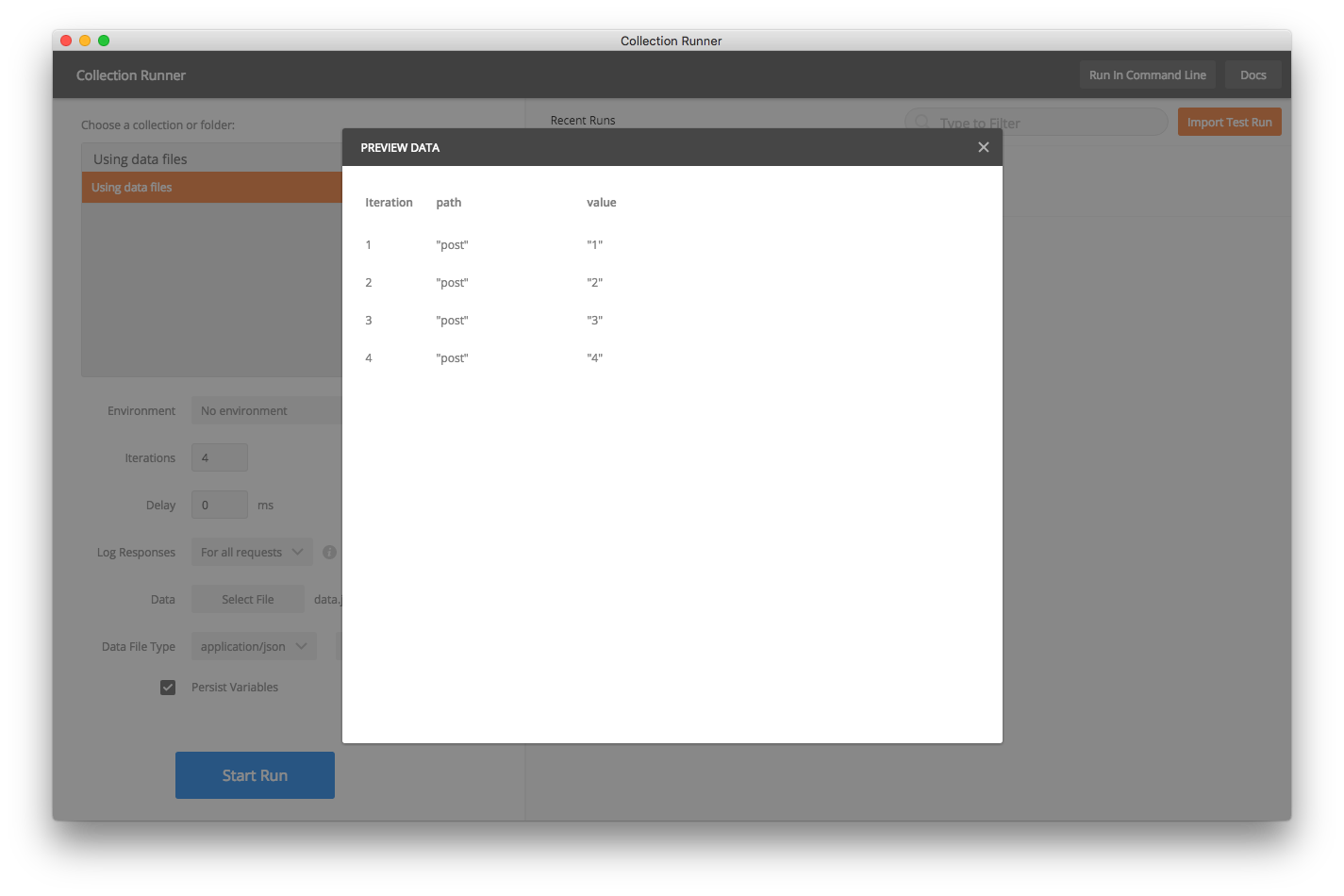Click the Iteration column header
Viewport: 1344px width, 896px height.
coord(389,203)
